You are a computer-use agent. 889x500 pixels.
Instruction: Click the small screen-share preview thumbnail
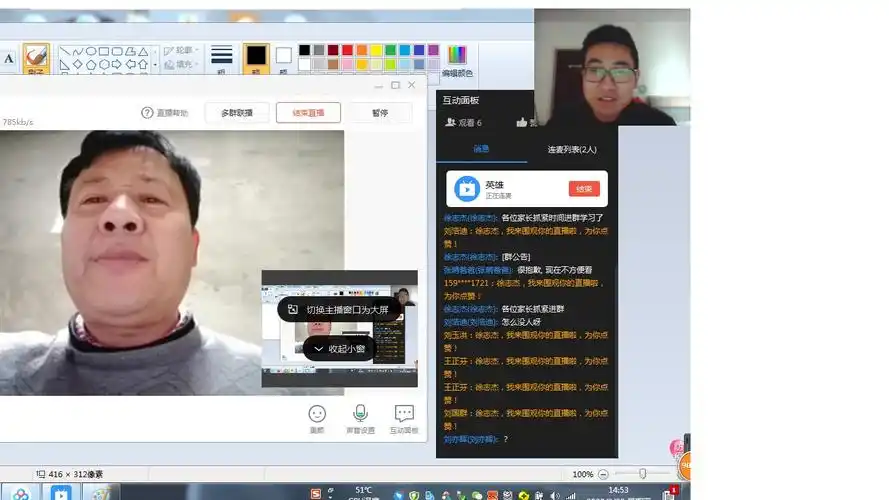(340, 329)
